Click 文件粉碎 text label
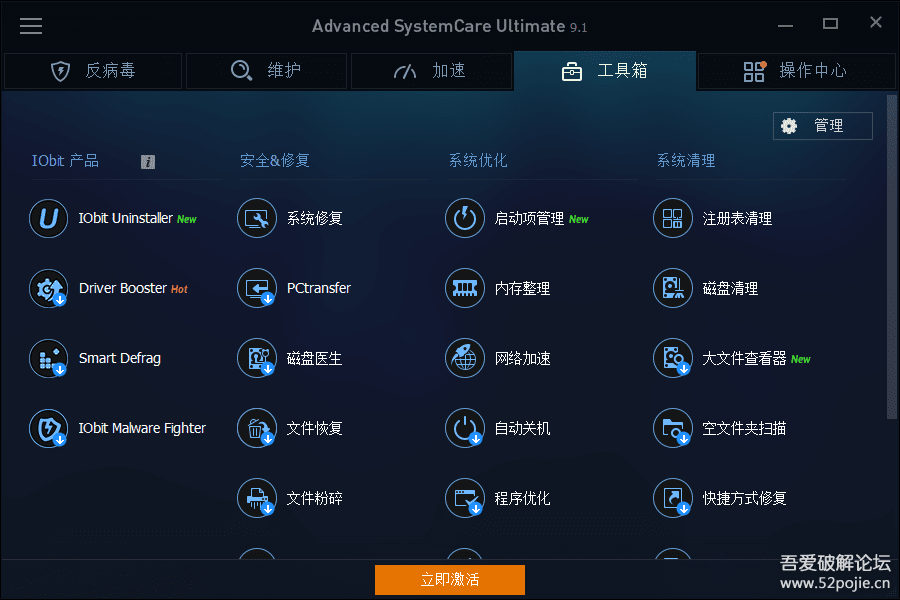Image resolution: width=900 pixels, height=600 pixels. [315, 498]
